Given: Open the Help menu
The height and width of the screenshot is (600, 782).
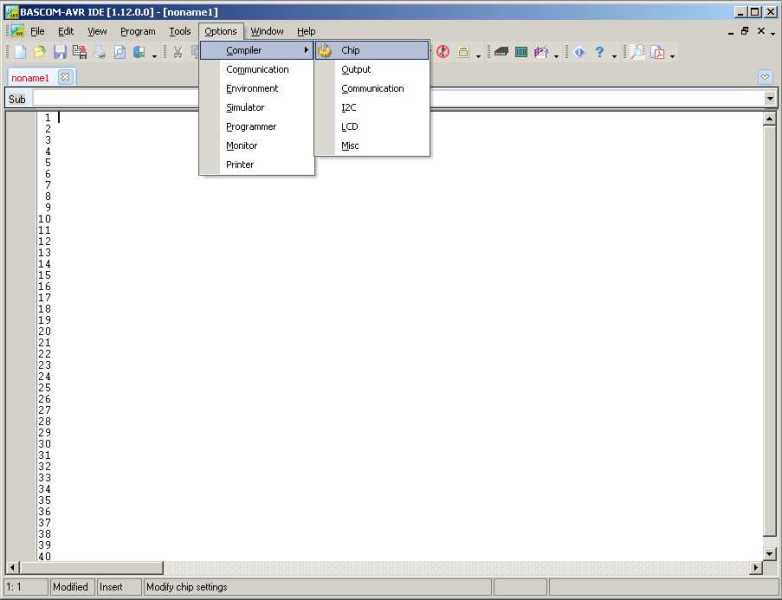Looking at the screenshot, I should 306,31.
